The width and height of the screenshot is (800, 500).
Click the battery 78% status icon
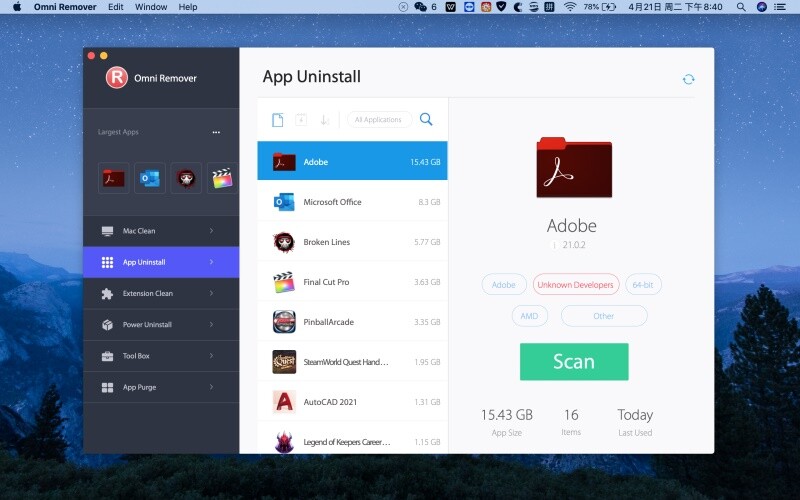click(601, 7)
